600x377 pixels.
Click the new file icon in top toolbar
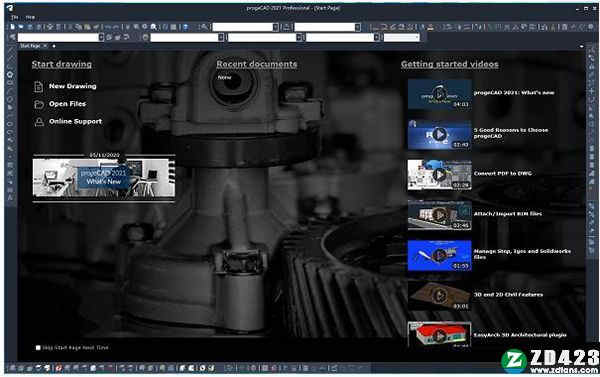point(13,27)
